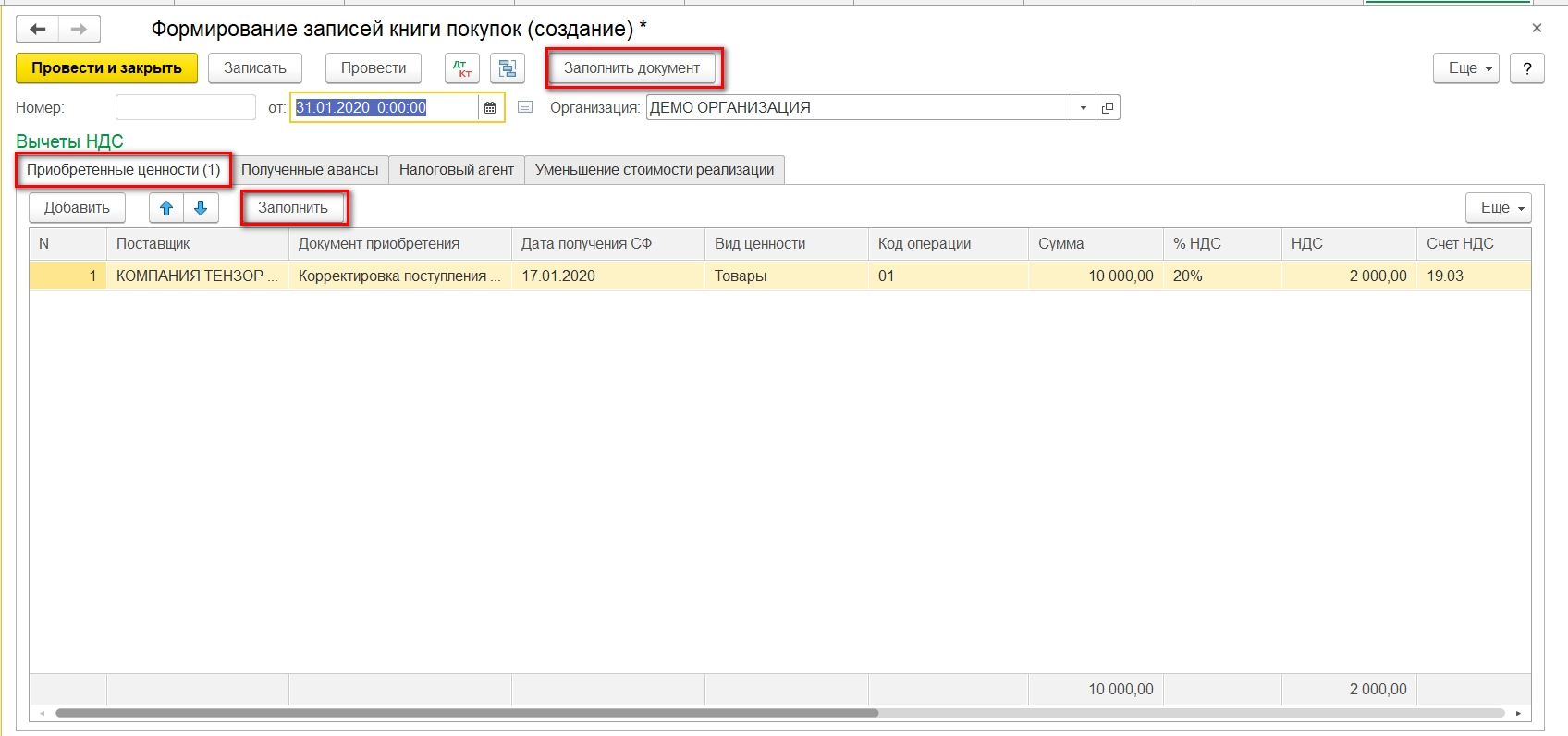Click the Номер input field
Image resolution: width=1568 pixels, height=736 pixels.
185,108
